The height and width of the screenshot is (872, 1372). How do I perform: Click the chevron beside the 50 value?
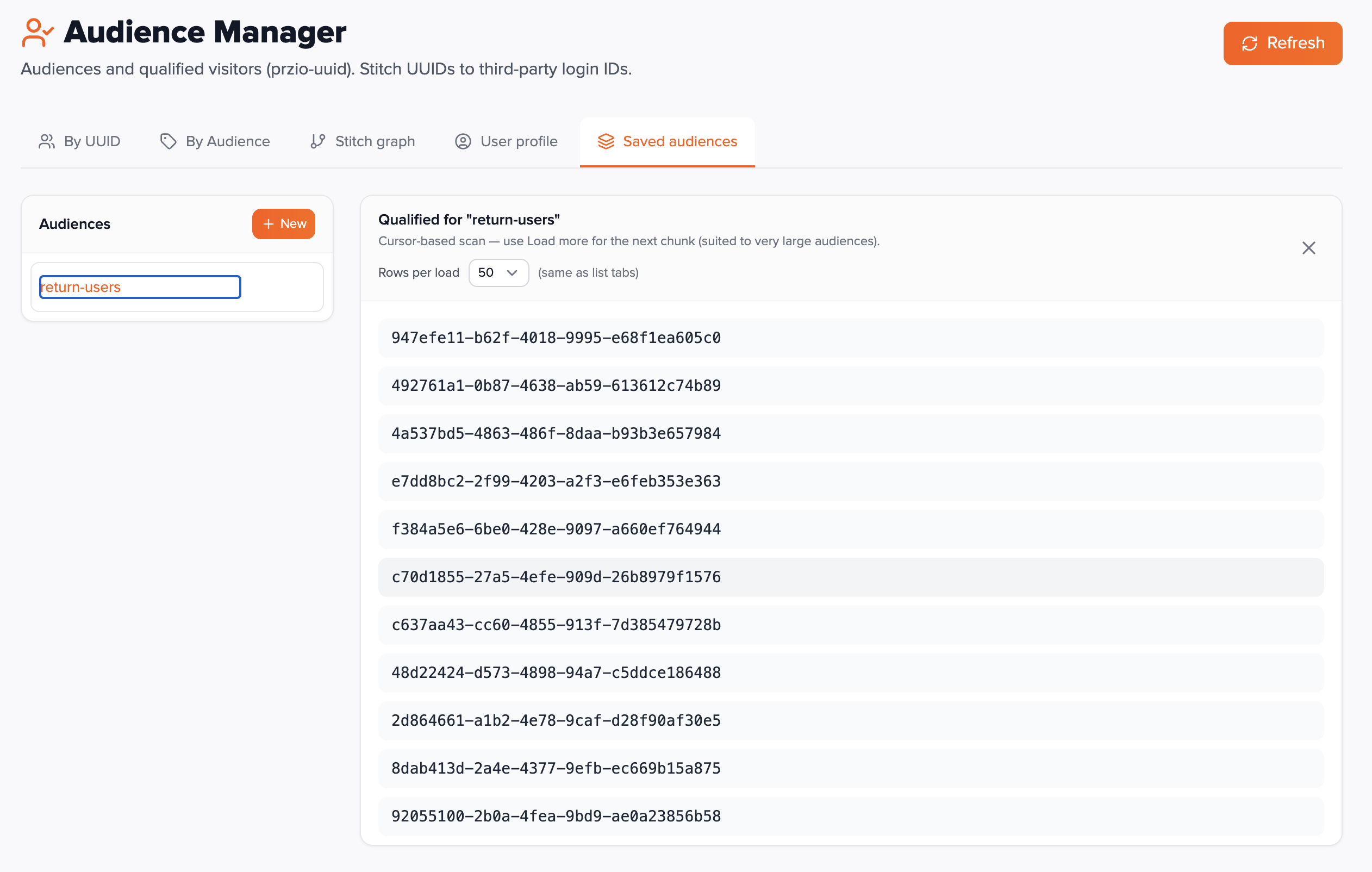[512, 272]
